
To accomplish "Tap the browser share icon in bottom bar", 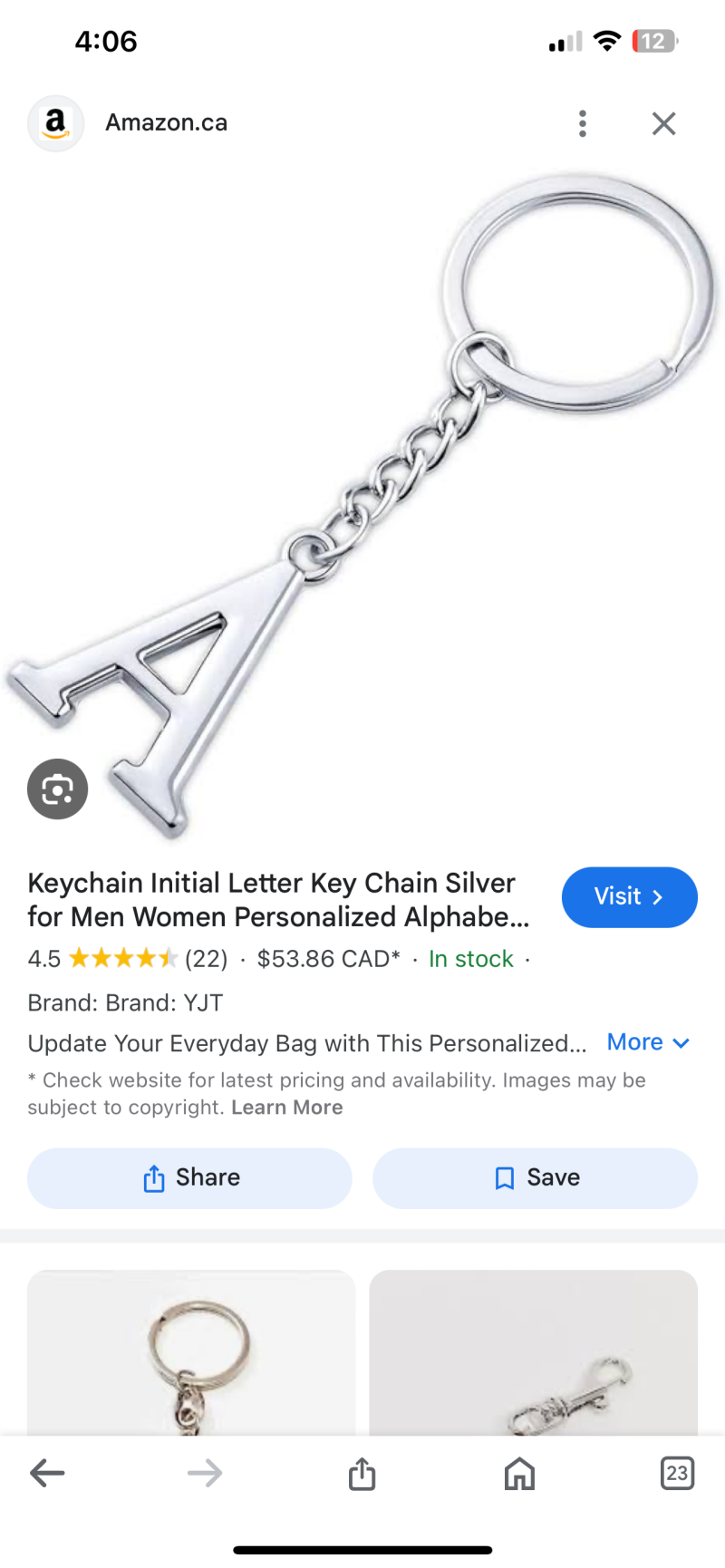I will tap(362, 1473).
